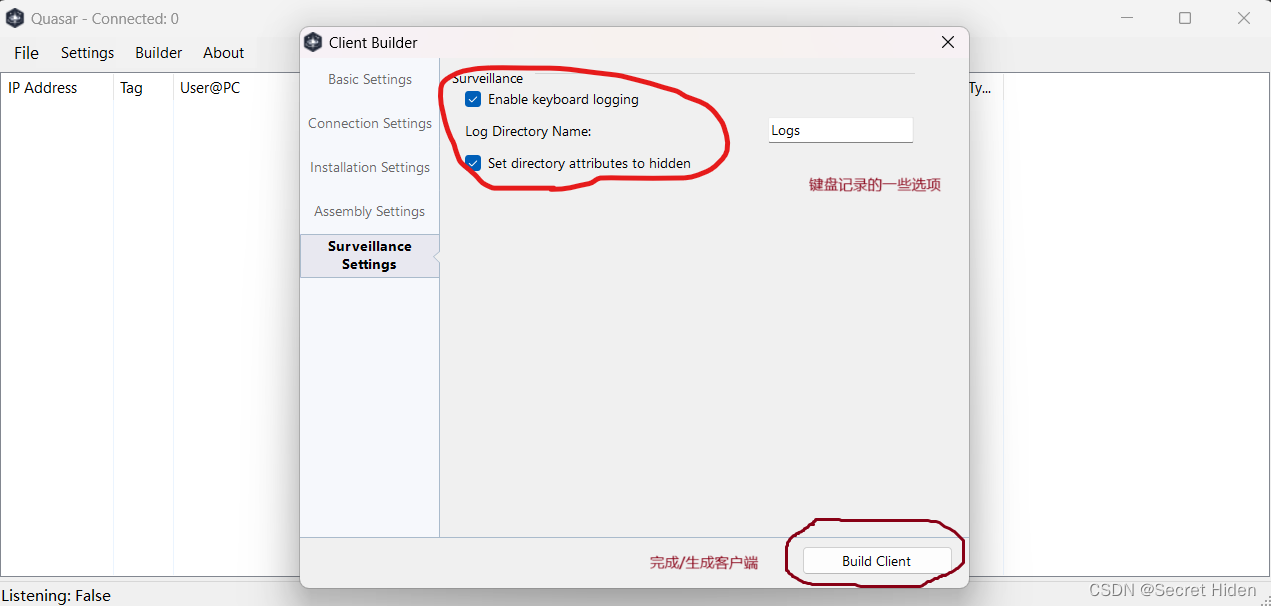The image size is (1271, 606).
Task: Open the About menu
Action: click(x=224, y=53)
